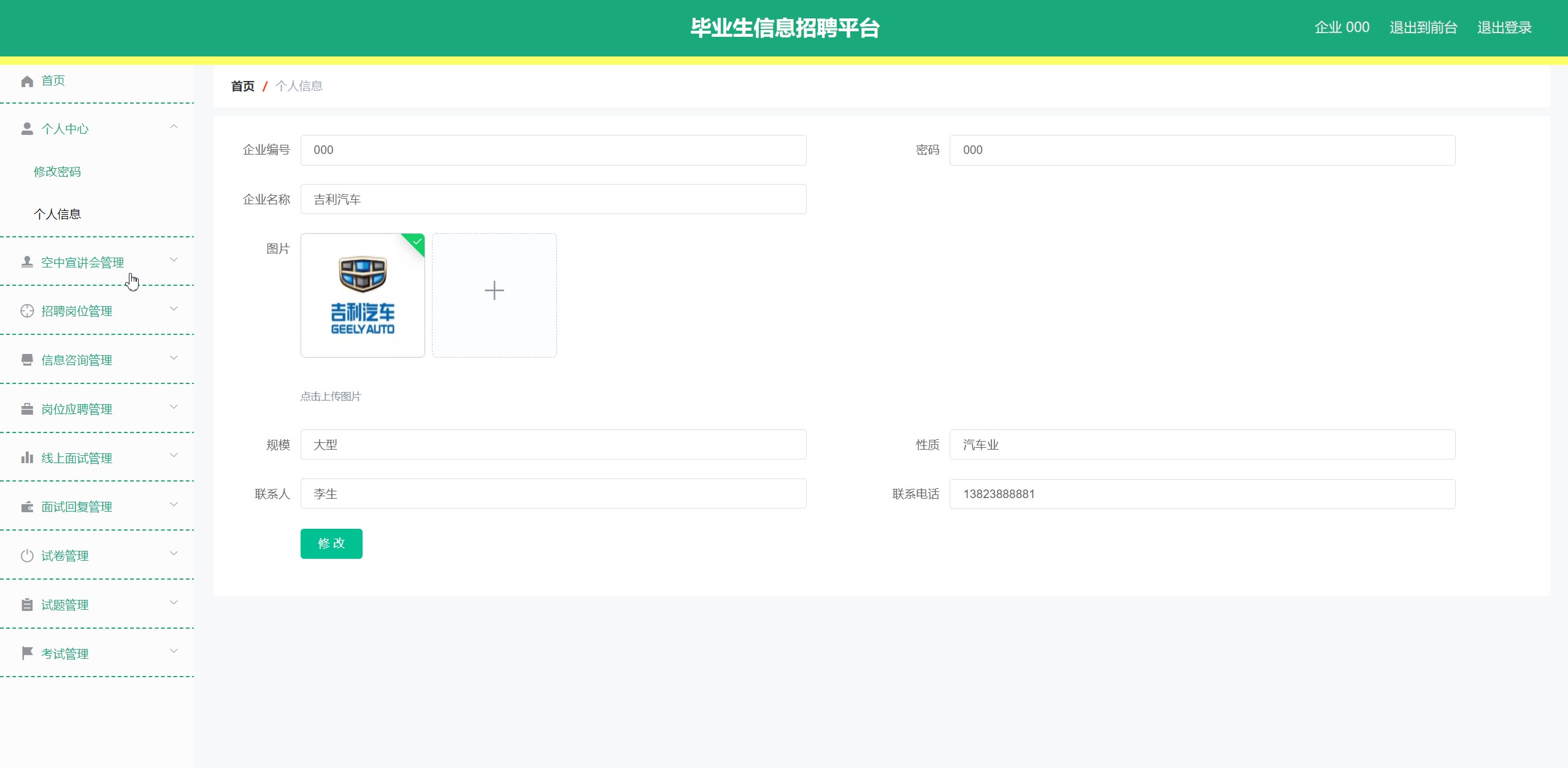Screen dimensions: 1568x768
Task: Click the green checkmark on the Geely image
Action: pos(417,242)
